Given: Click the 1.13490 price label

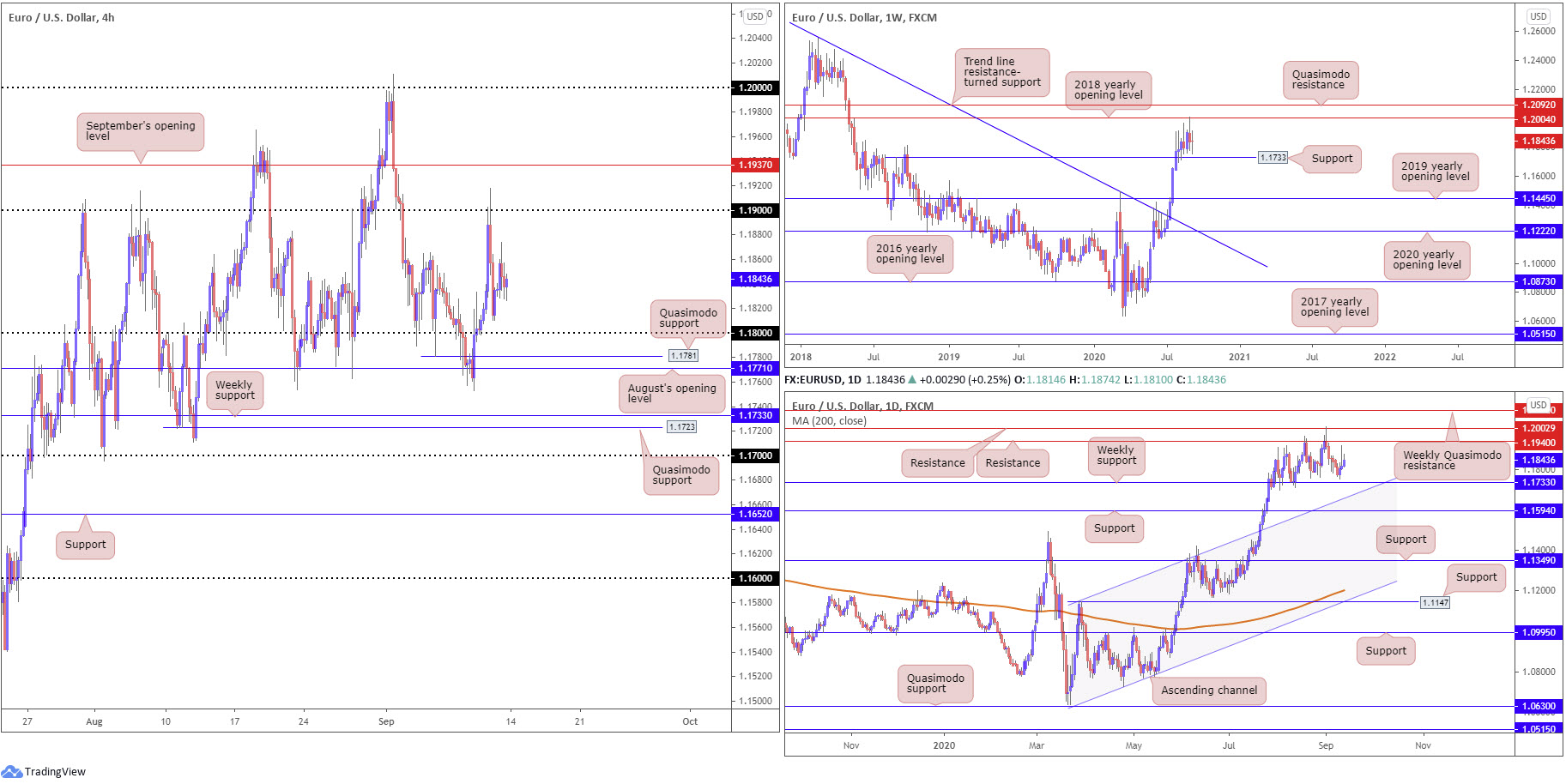Looking at the screenshot, I should 1539,560.
